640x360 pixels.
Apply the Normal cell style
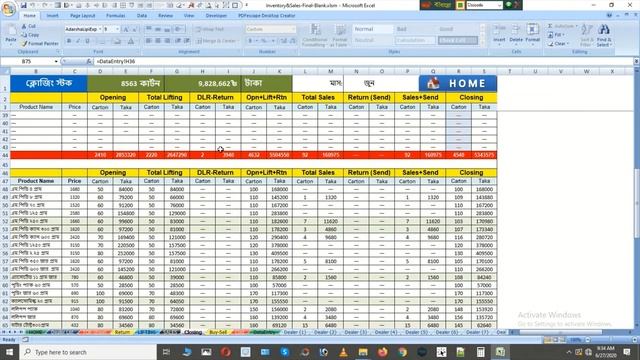pos(372,29)
